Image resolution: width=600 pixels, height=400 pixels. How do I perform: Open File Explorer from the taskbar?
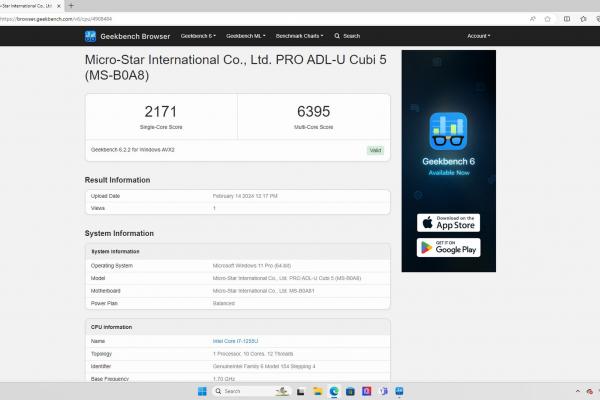tap(317, 391)
